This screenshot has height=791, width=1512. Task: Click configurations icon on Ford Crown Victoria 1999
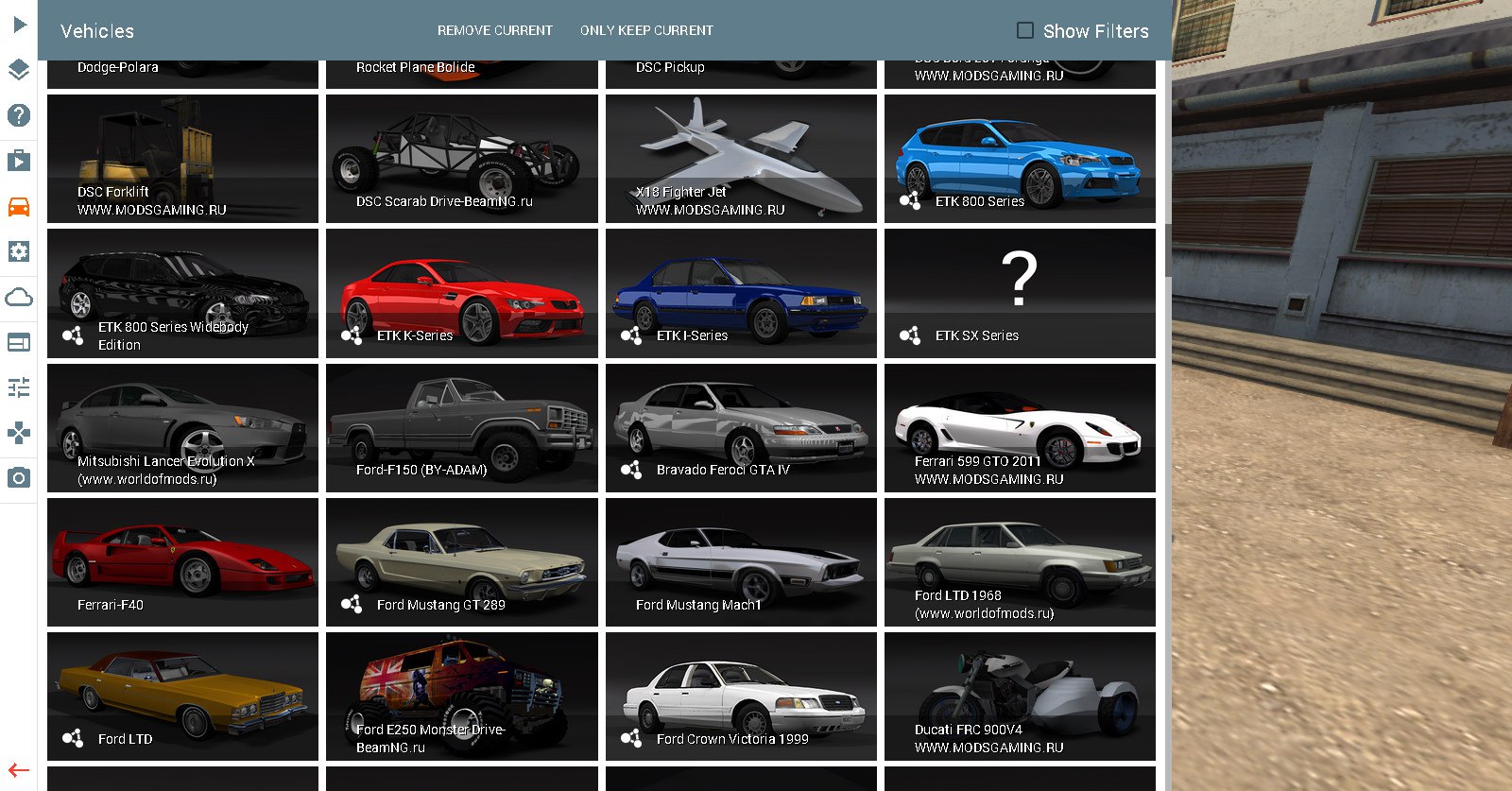click(x=631, y=738)
